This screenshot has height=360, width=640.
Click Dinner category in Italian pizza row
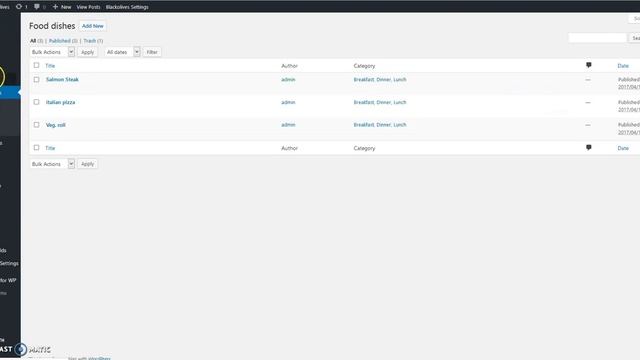click(x=384, y=102)
